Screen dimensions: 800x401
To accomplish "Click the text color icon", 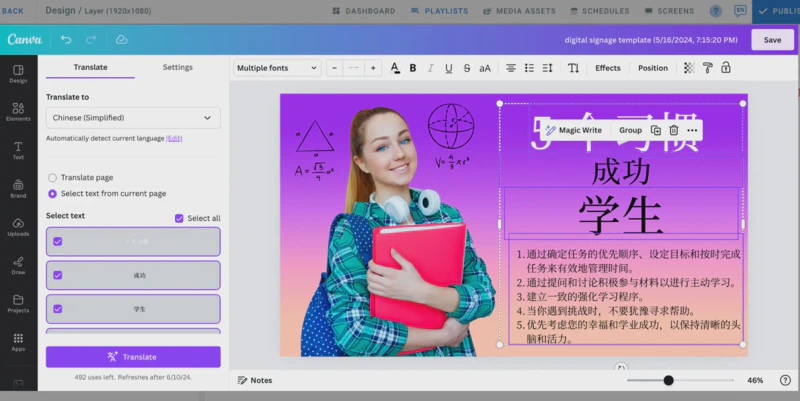I will [395, 68].
